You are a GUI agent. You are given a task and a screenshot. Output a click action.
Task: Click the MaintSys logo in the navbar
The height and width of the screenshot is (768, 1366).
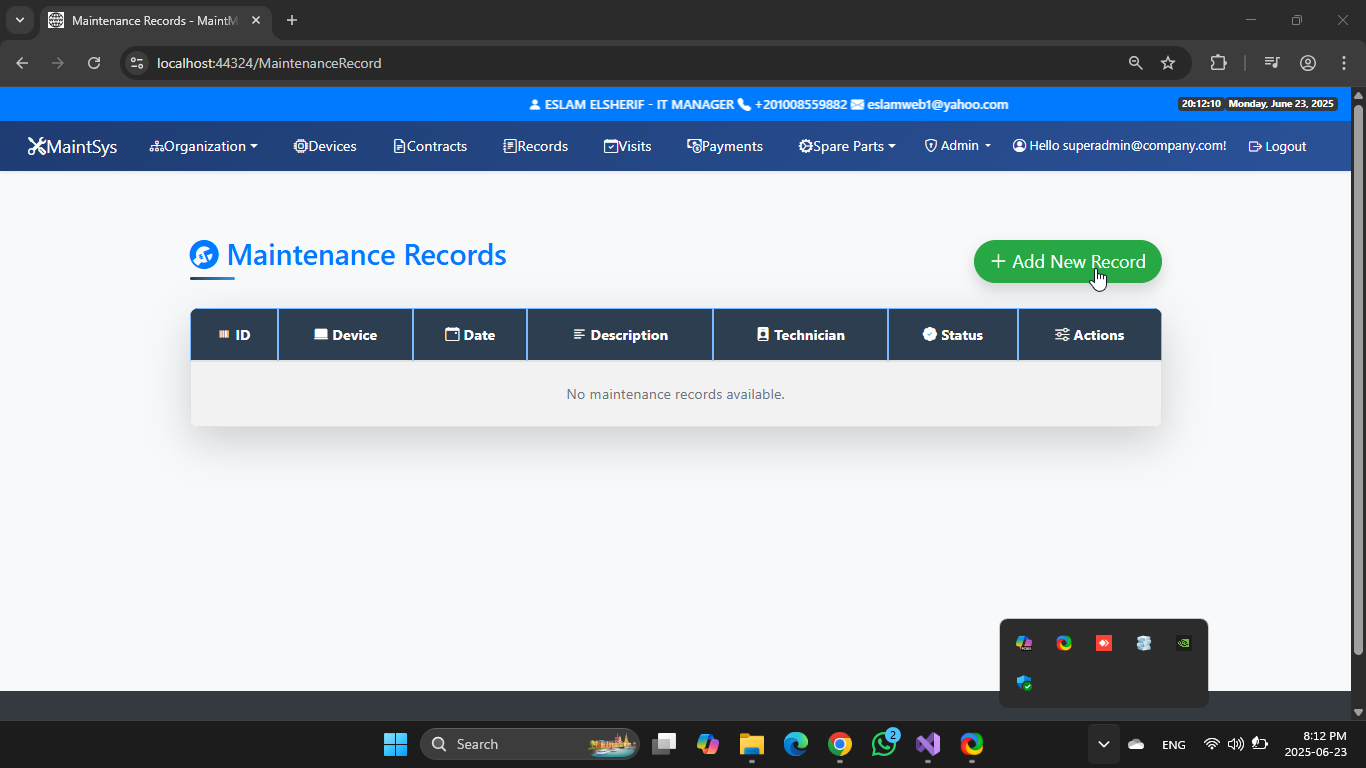tap(72, 146)
